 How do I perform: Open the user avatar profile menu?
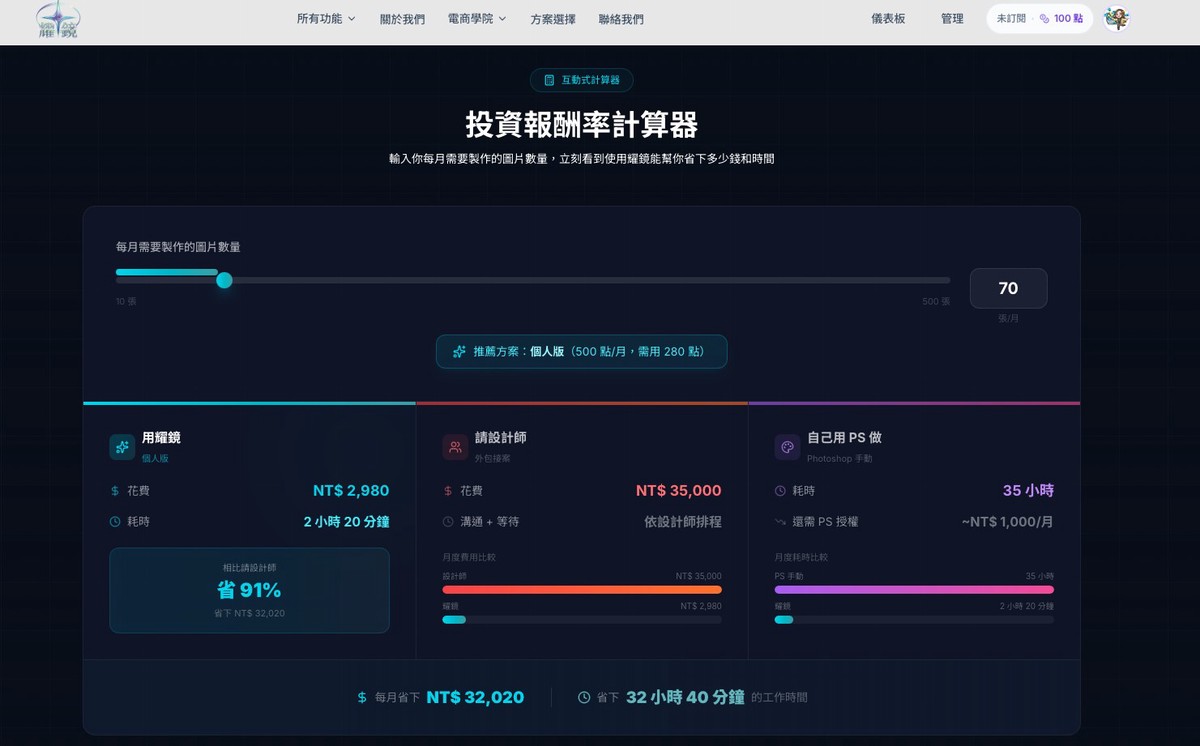tap(1116, 19)
